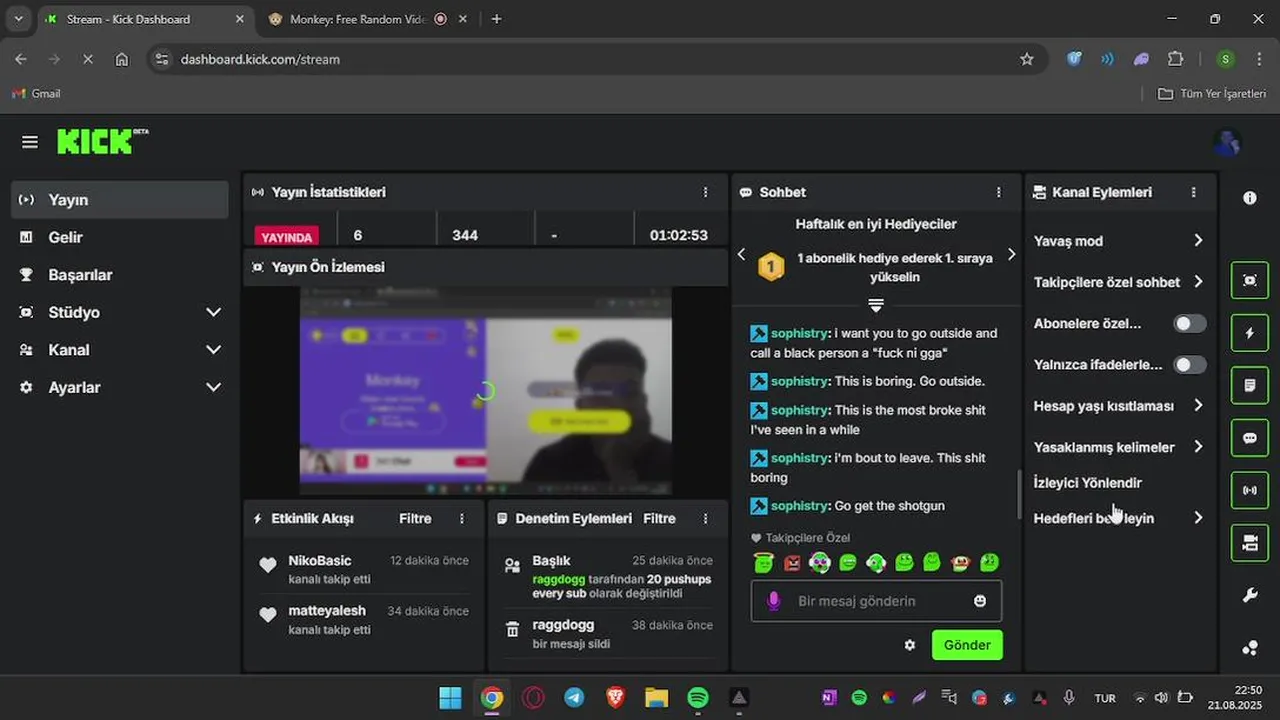Click the info icon at the top of the right rail
This screenshot has height=720, width=1280.
tap(1249, 198)
